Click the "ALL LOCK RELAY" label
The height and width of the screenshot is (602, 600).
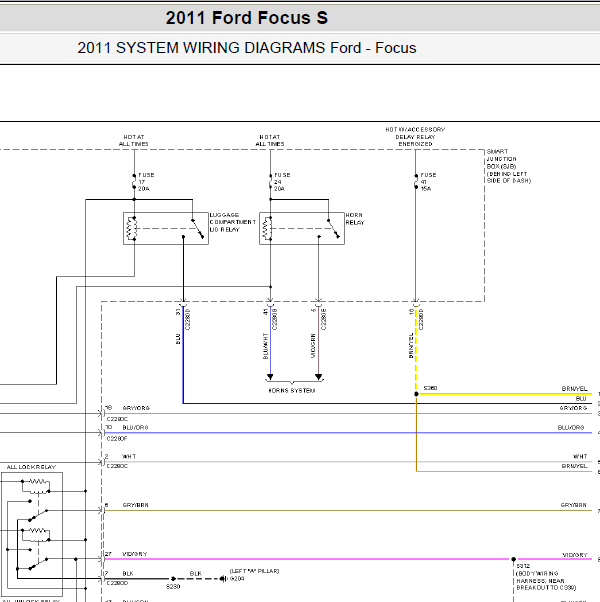pyautogui.click(x=31, y=467)
